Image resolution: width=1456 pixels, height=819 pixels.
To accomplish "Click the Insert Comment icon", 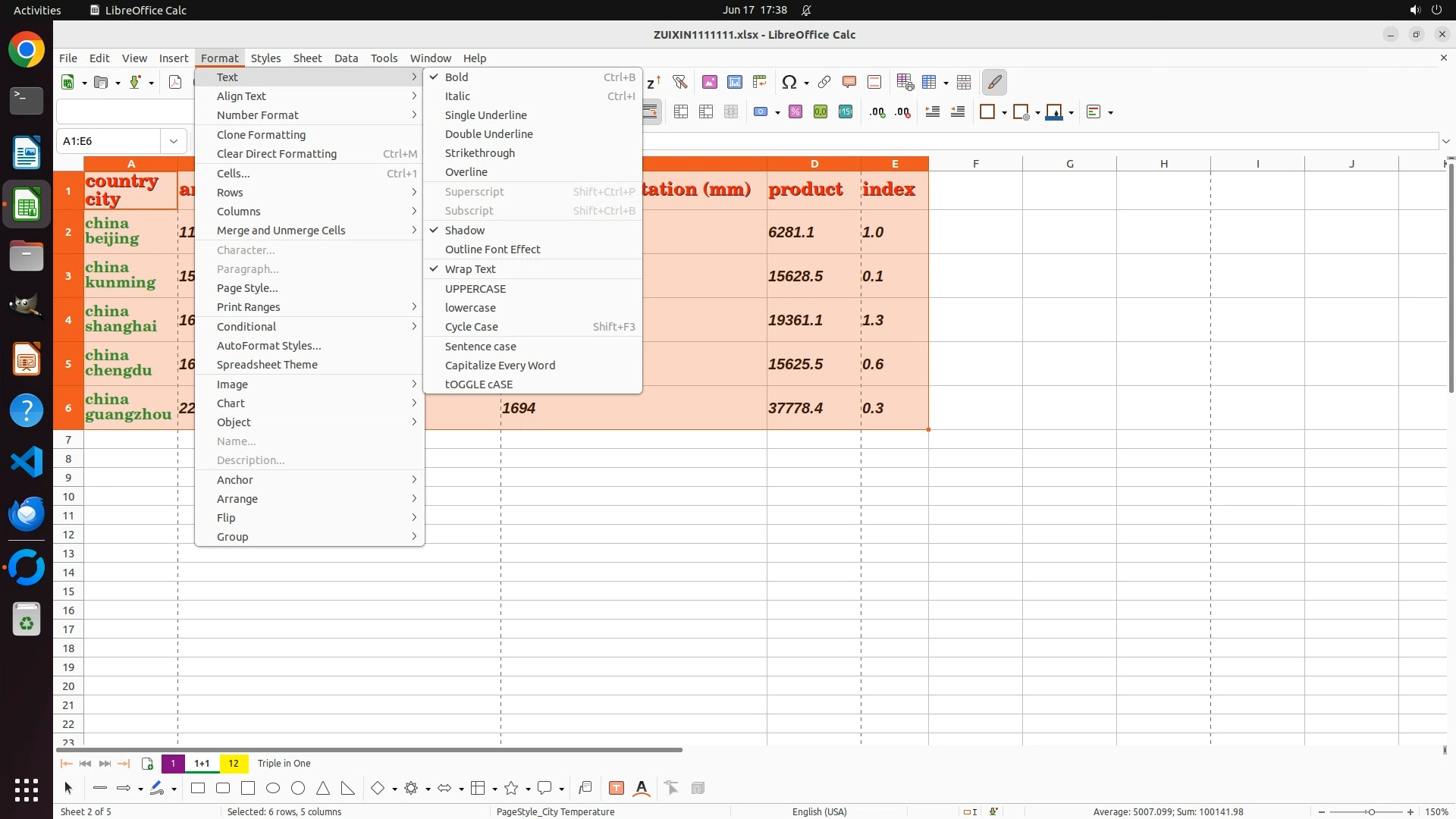I will click(849, 82).
